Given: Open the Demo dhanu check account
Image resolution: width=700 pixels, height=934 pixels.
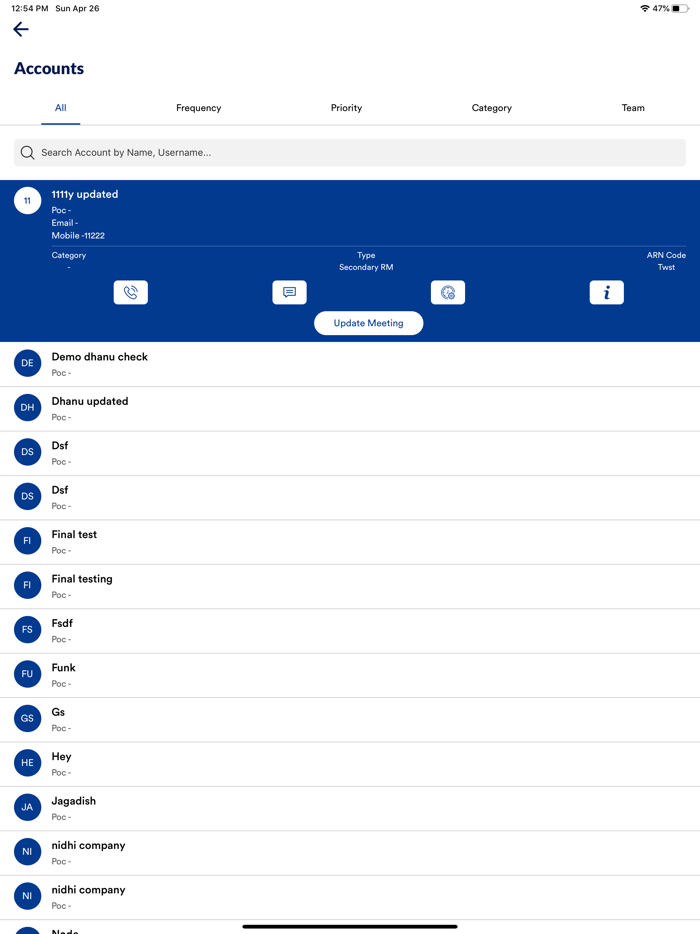Looking at the screenshot, I should point(350,364).
